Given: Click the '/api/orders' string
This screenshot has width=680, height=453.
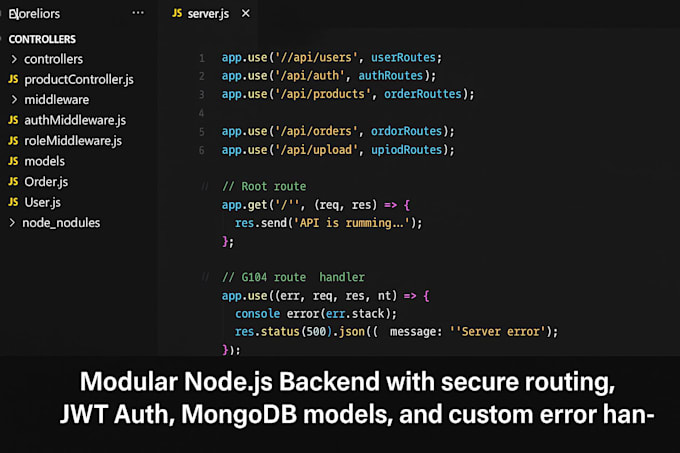Looking at the screenshot, I should pyautogui.click(x=316, y=131).
